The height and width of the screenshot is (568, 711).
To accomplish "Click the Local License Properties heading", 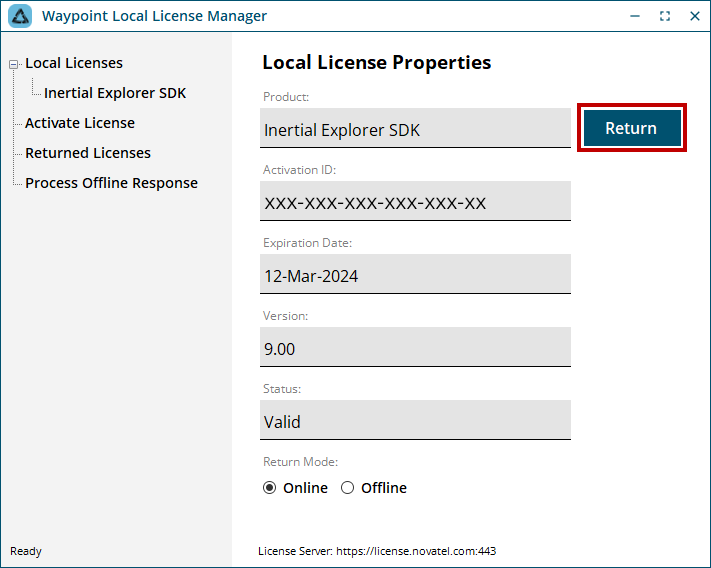I will (376, 62).
